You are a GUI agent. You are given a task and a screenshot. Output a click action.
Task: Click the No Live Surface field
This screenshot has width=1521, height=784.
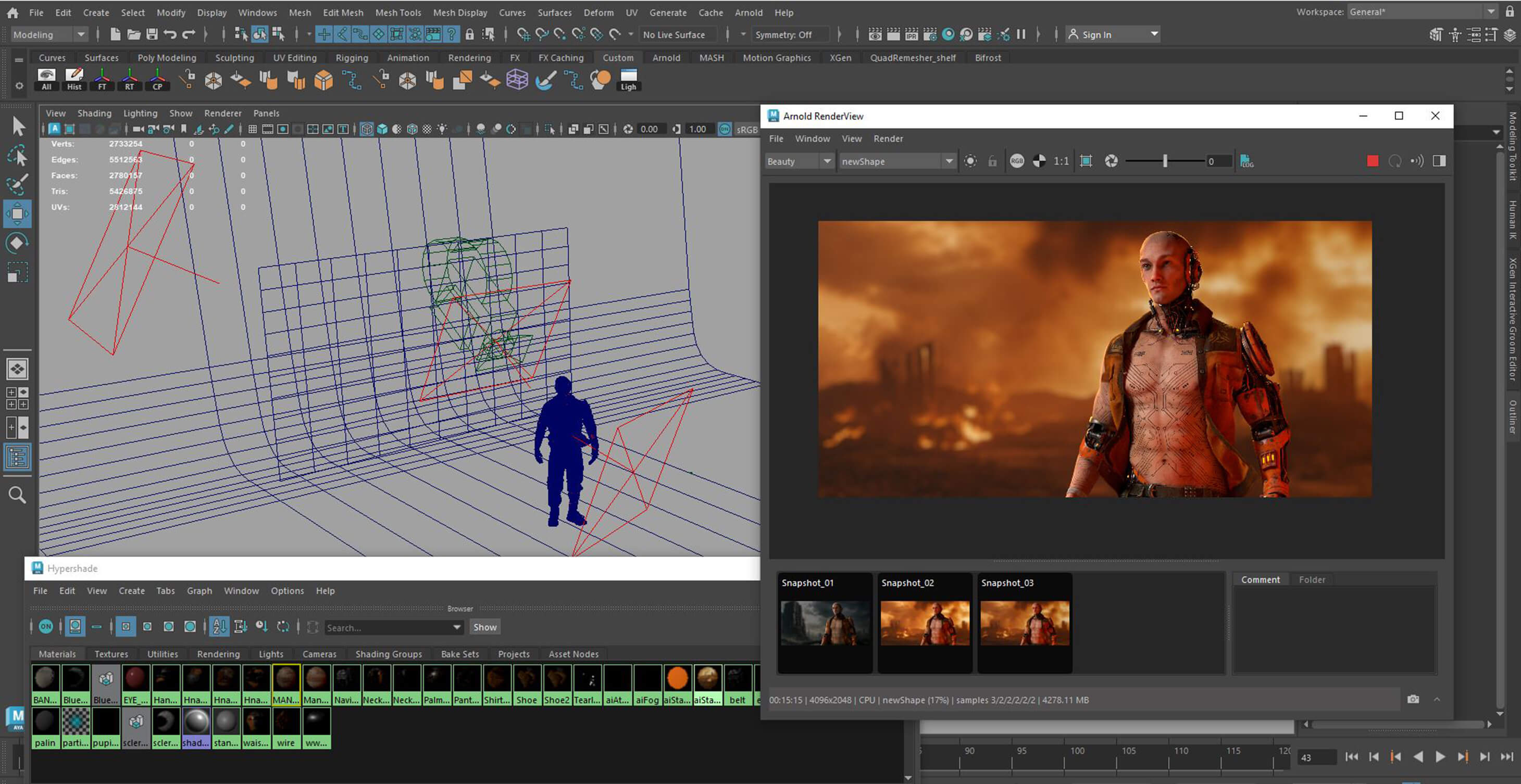click(x=679, y=35)
